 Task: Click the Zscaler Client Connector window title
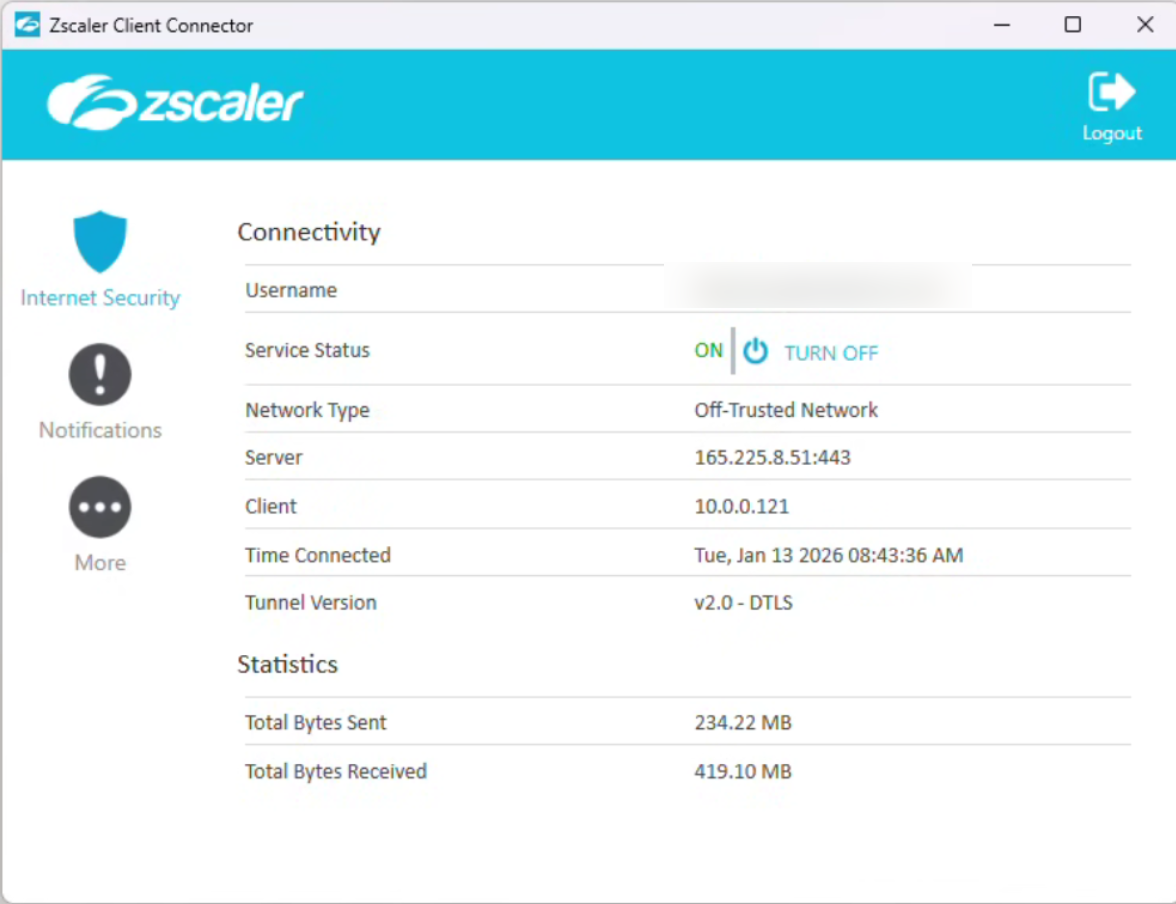click(x=152, y=26)
